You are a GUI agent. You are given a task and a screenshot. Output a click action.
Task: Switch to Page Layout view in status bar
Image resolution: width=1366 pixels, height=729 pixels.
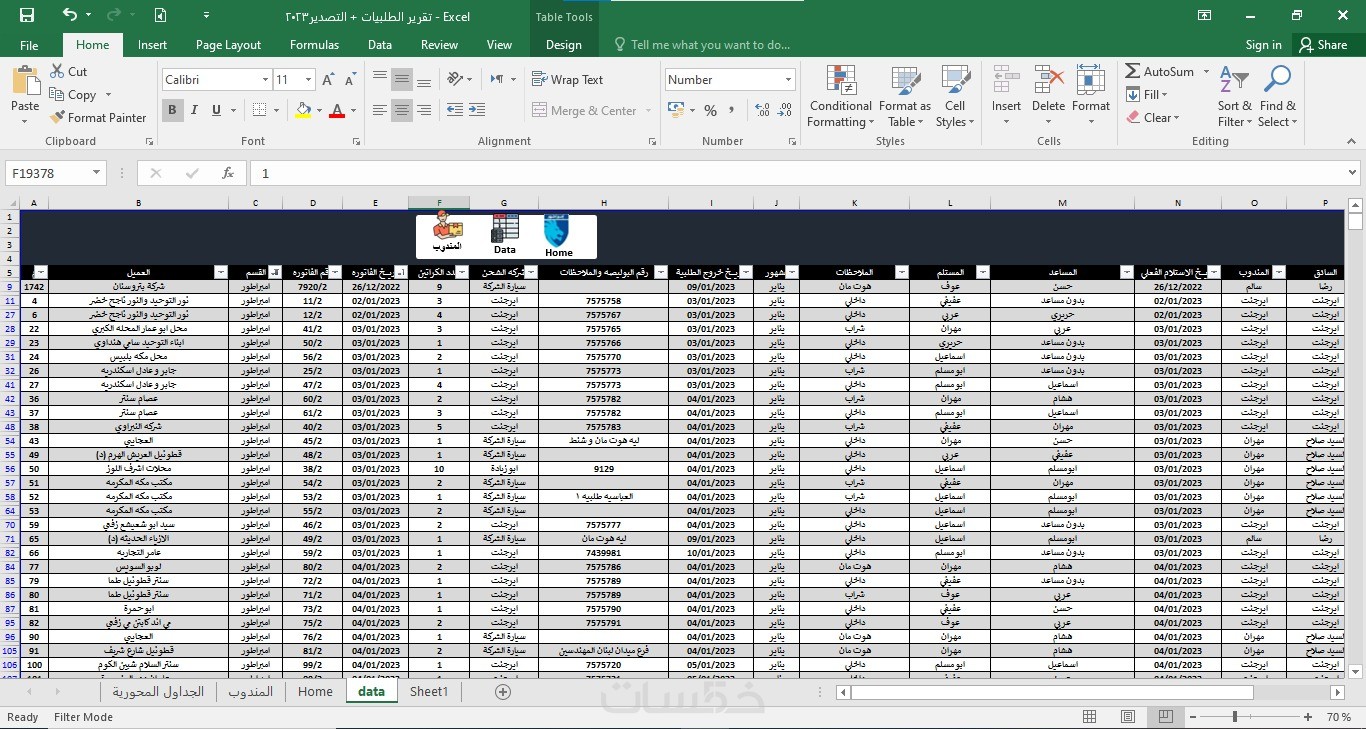coord(1127,717)
